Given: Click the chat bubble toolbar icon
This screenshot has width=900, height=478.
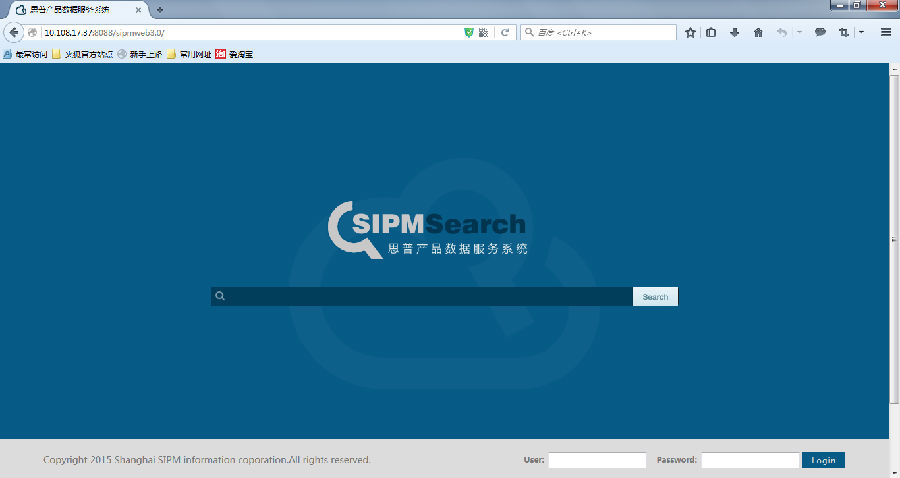Looking at the screenshot, I should (820, 33).
